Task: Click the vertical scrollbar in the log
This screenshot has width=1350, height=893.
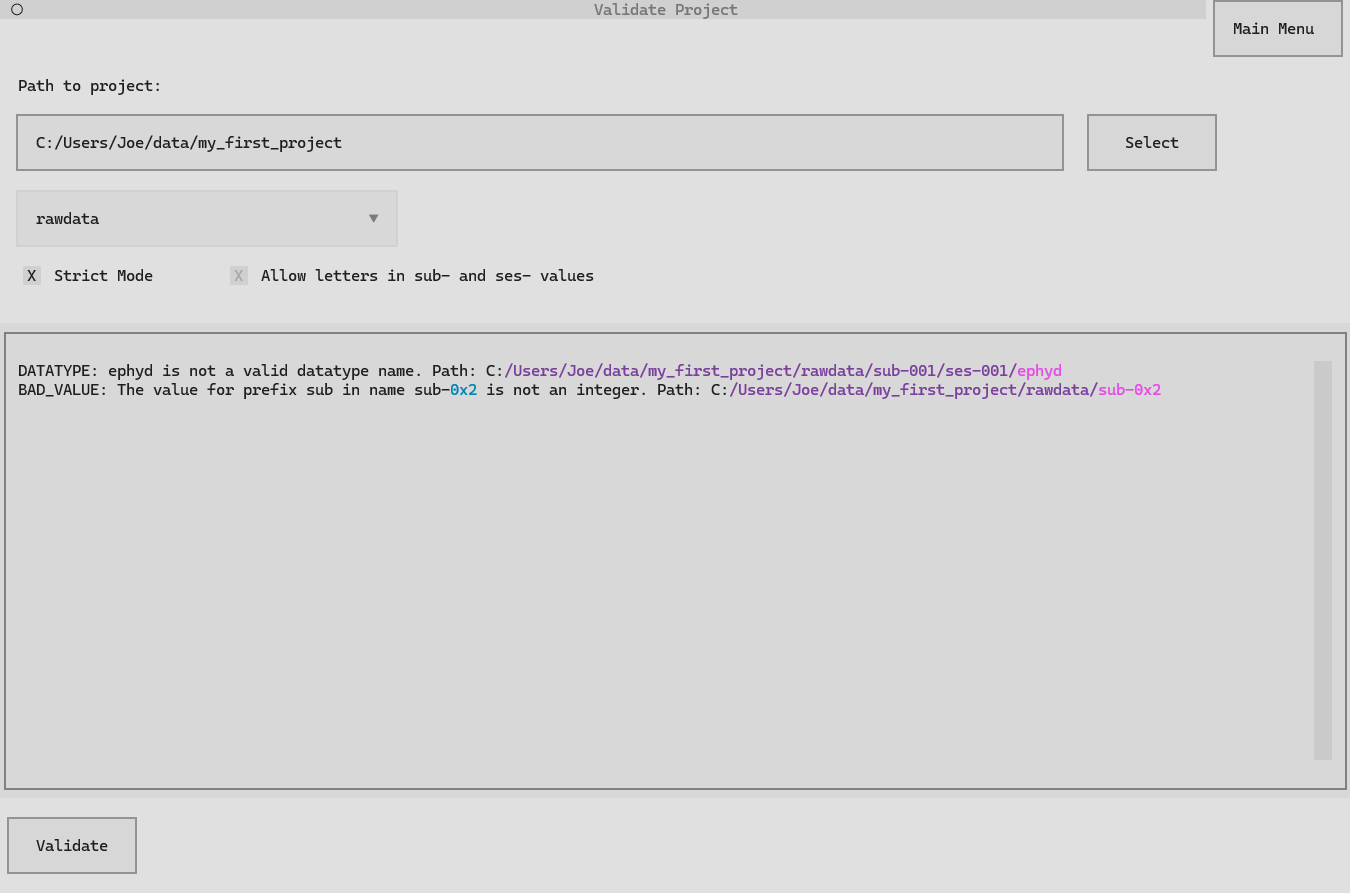Action: (x=1322, y=560)
